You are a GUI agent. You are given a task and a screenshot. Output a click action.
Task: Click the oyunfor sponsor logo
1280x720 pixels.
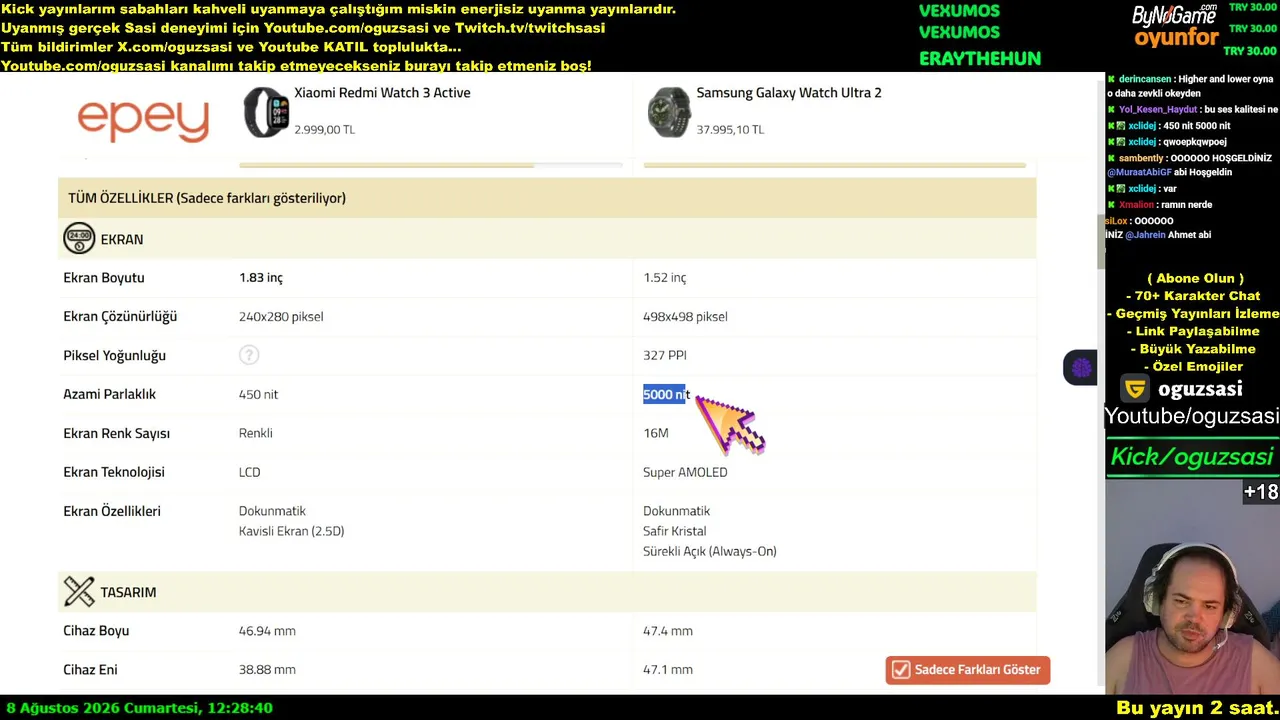pyautogui.click(x=1177, y=39)
